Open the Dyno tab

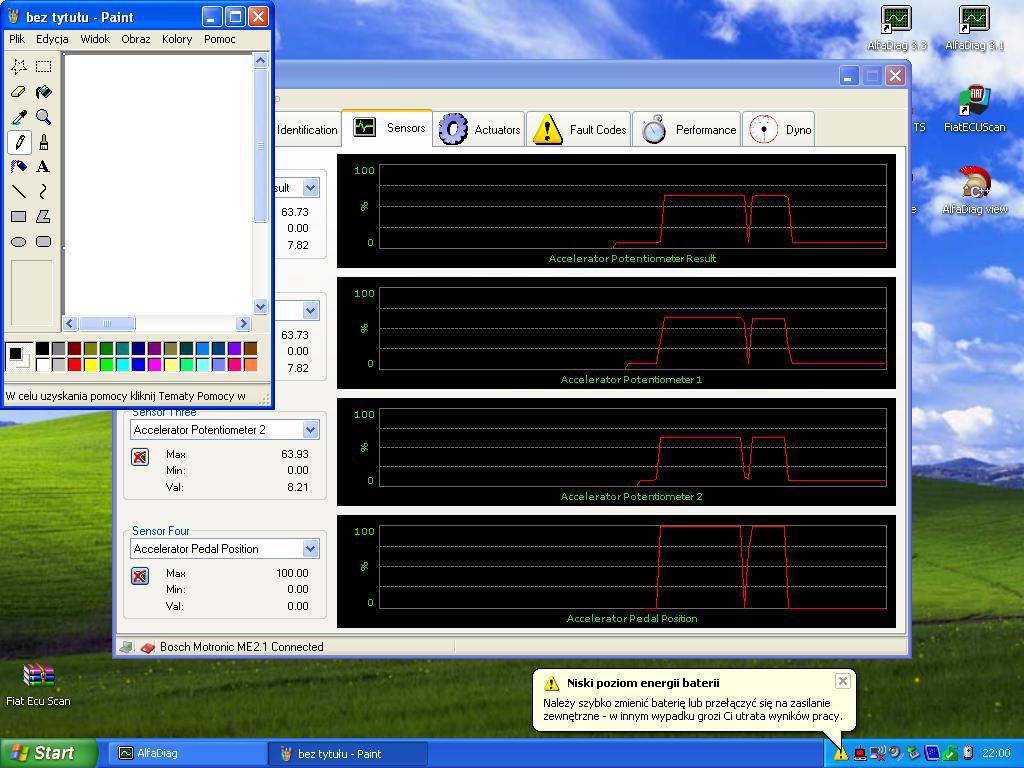click(x=779, y=129)
